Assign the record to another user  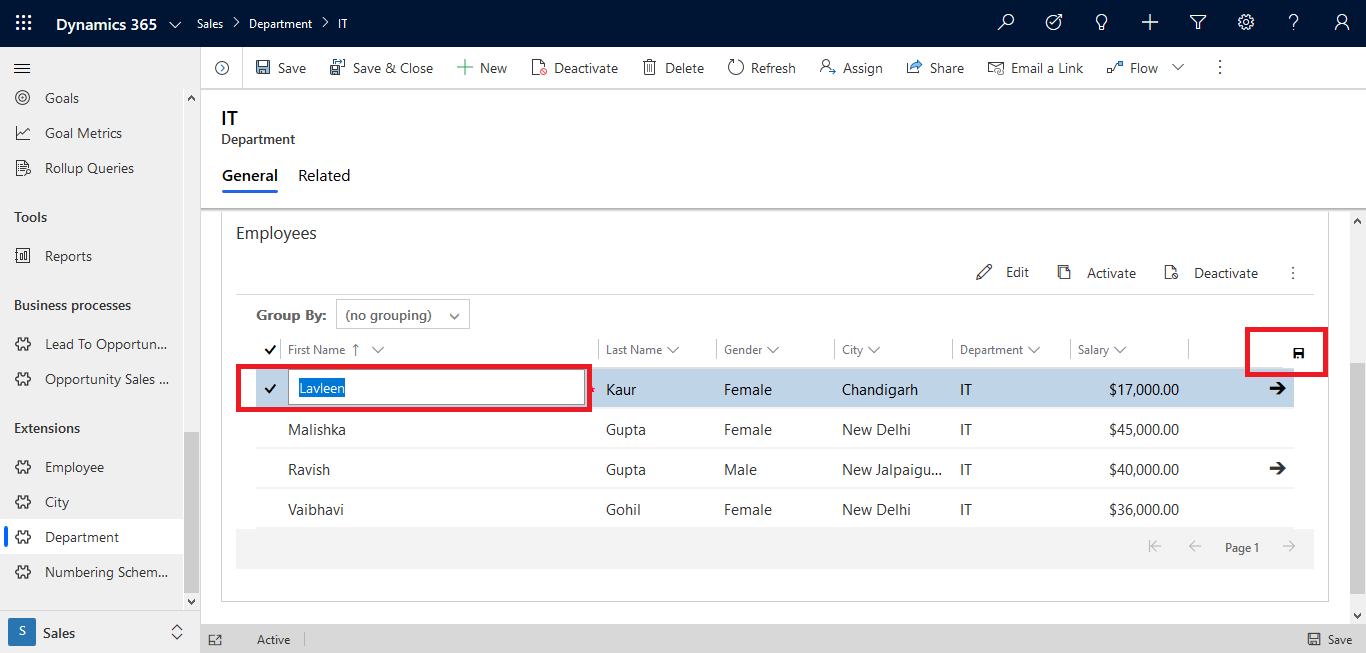[850, 67]
